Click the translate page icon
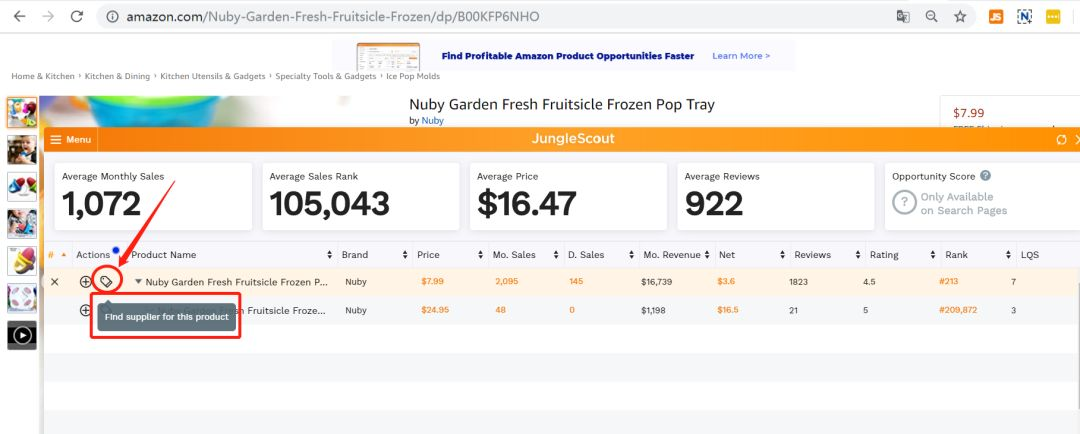This screenshot has height=434, width=1080. (x=902, y=17)
